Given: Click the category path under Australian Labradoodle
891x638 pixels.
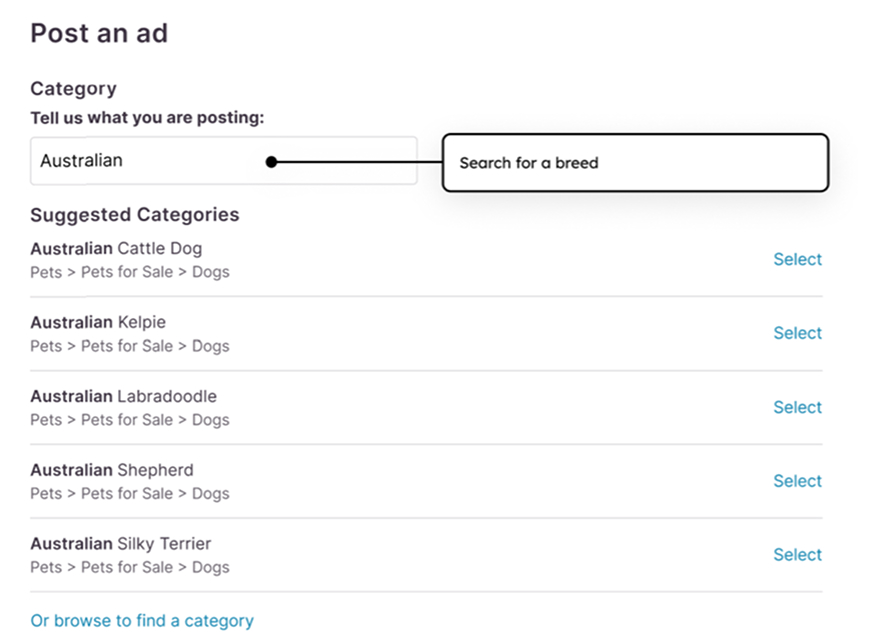Looking at the screenshot, I should 130,420.
